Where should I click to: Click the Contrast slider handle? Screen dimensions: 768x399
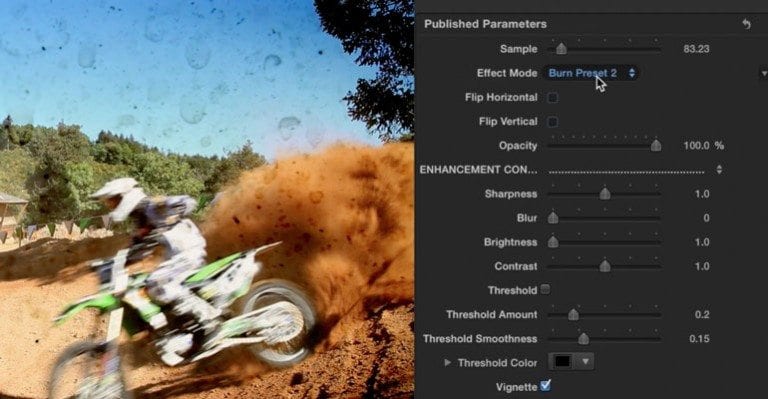tap(605, 266)
